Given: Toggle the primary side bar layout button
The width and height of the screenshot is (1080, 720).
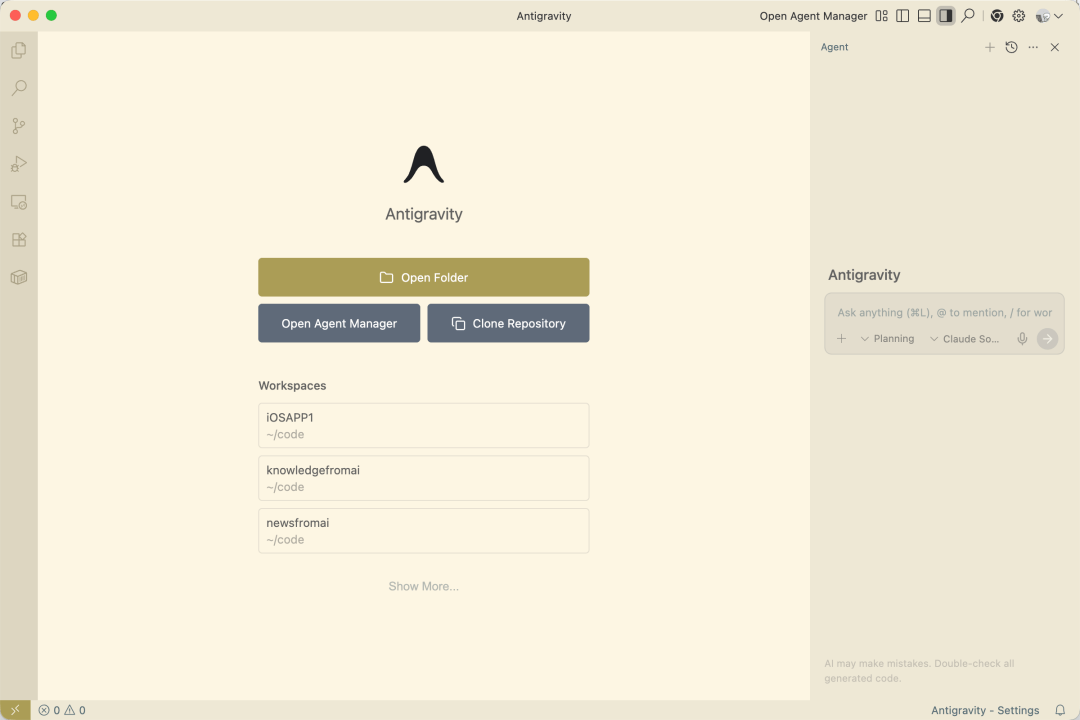Looking at the screenshot, I should click(x=903, y=16).
